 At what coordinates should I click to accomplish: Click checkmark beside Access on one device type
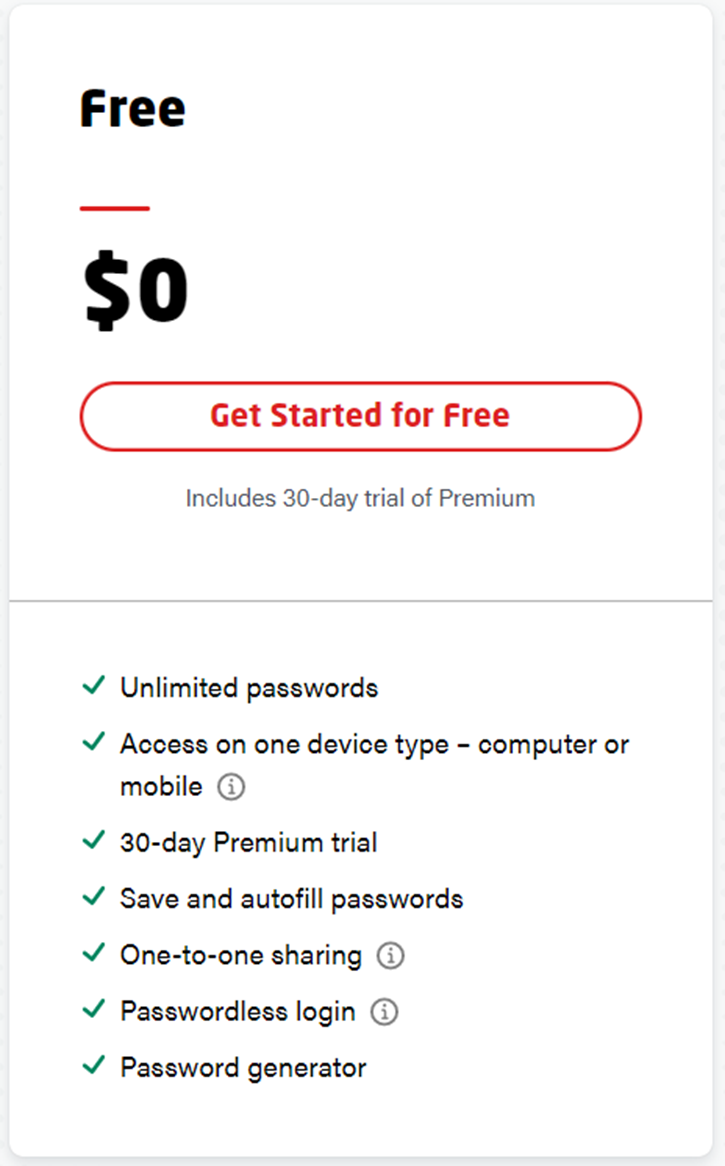(94, 741)
